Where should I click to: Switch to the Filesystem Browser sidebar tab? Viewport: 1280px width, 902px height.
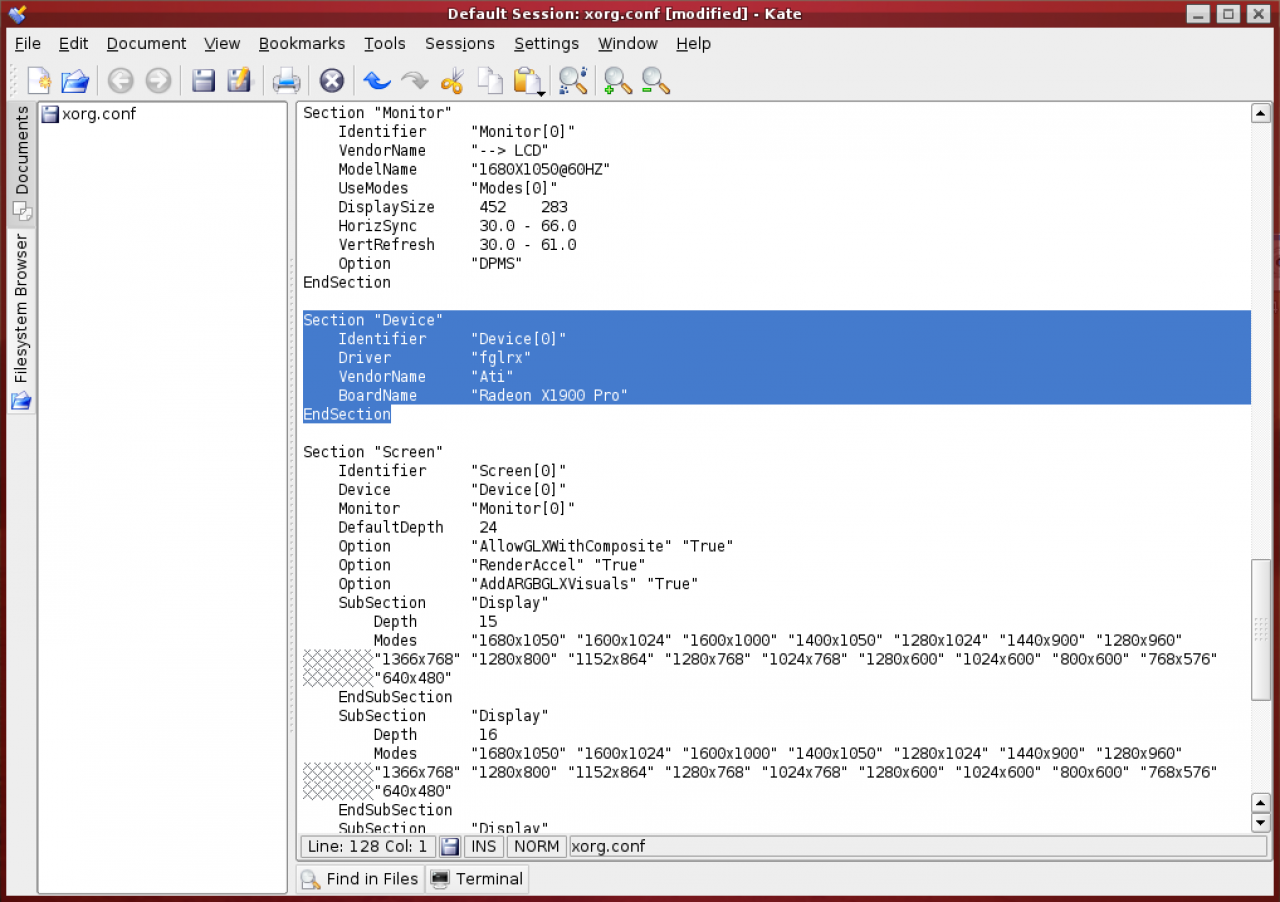pos(21,320)
